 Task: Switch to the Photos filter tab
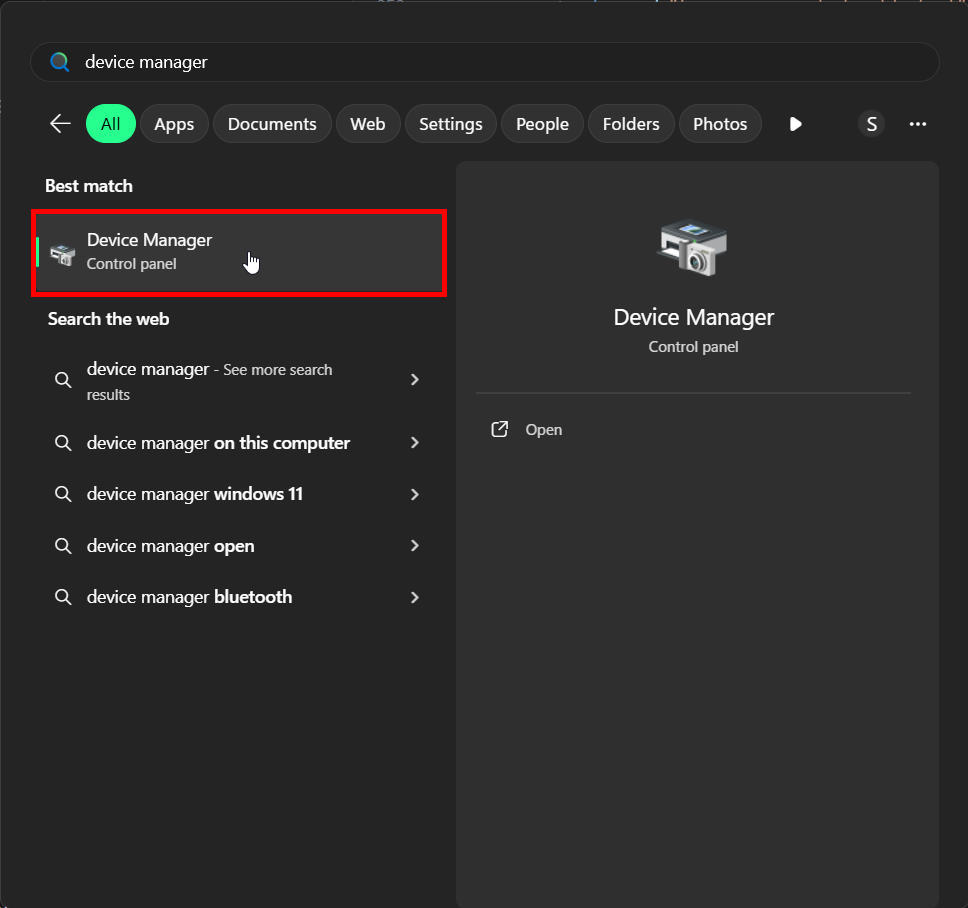[720, 123]
